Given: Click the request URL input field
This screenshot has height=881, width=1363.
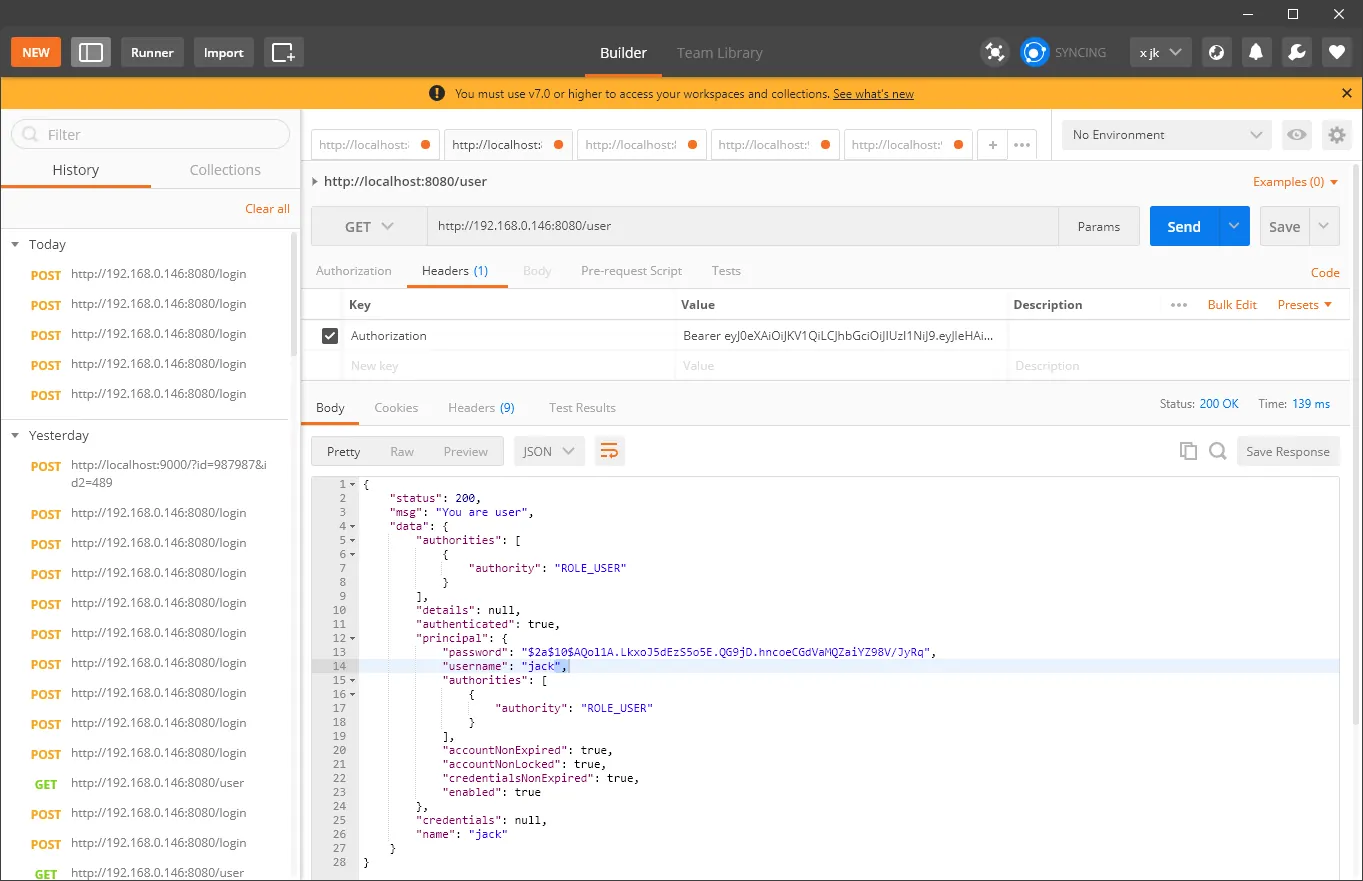Looking at the screenshot, I should pos(743,227).
